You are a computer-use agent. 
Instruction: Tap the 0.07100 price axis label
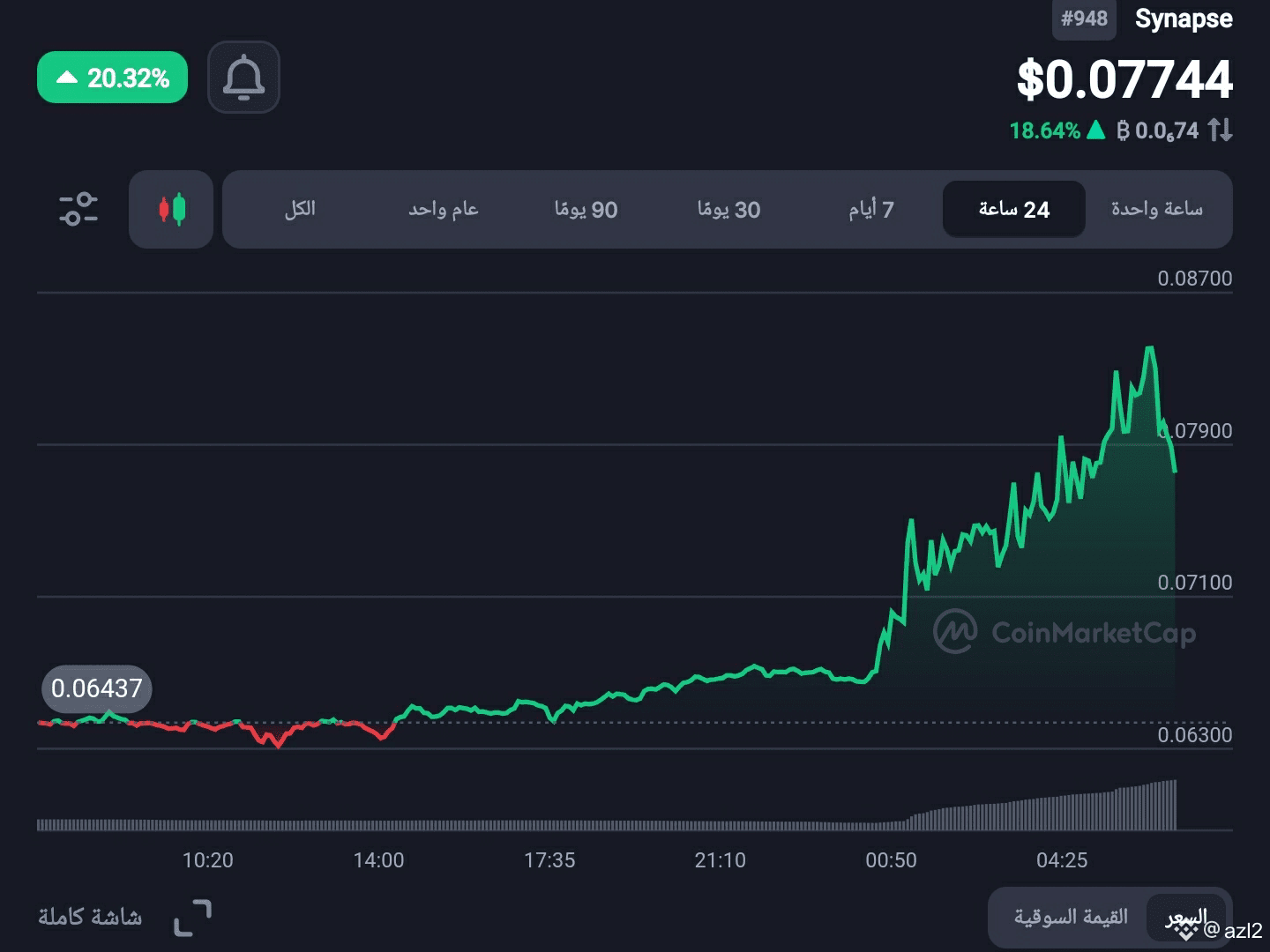pyautogui.click(x=1195, y=583)
